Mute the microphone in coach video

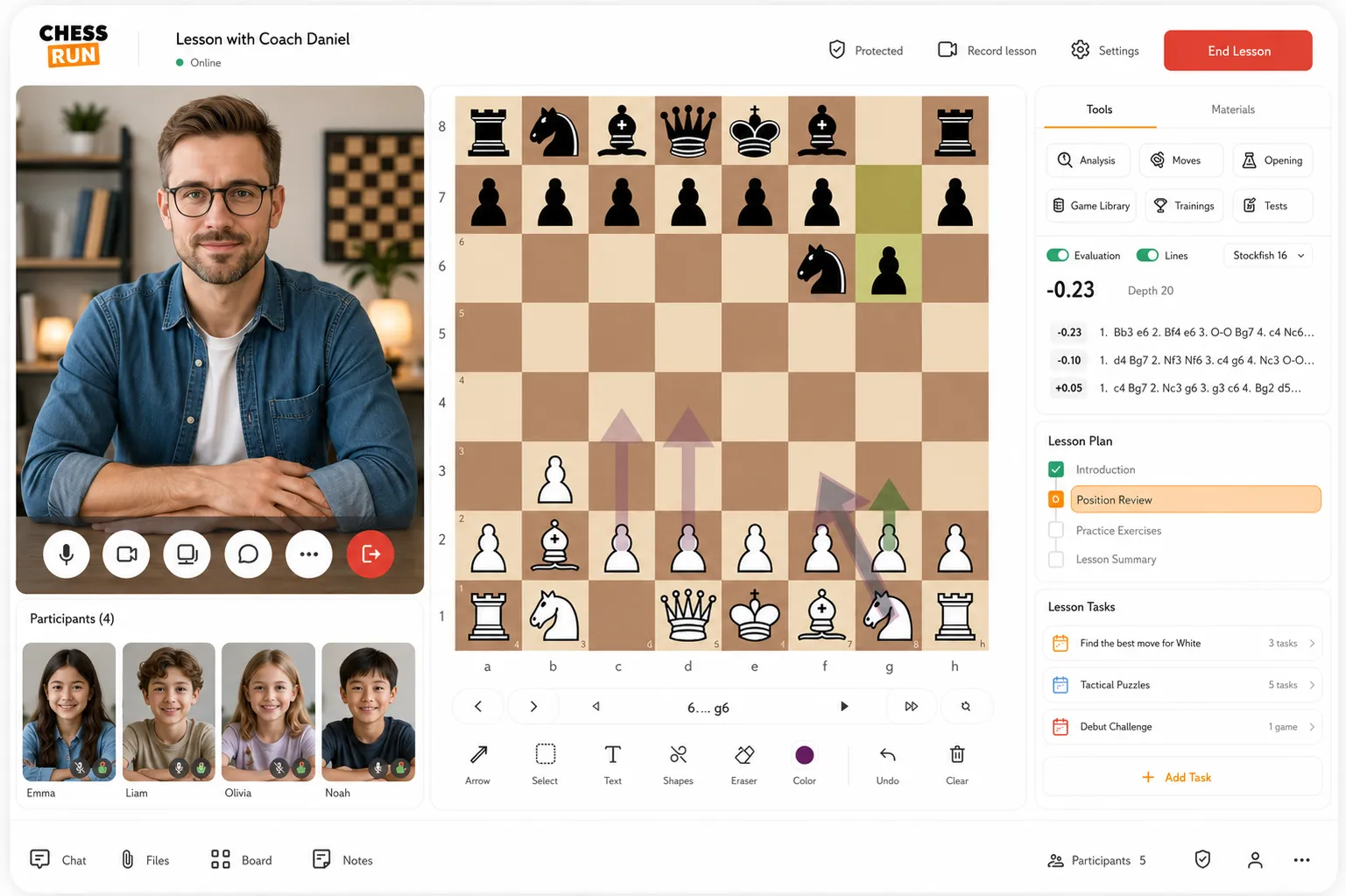67,554
